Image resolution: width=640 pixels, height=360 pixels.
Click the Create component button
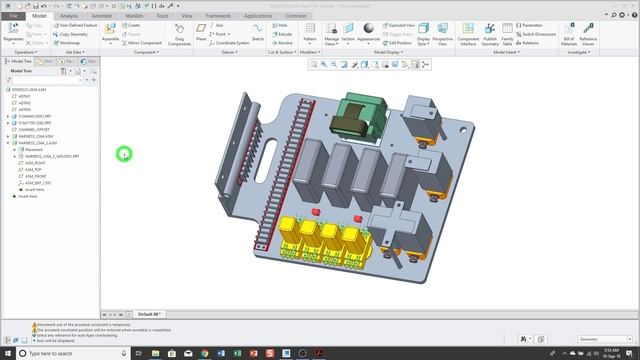tap(131, 25)
